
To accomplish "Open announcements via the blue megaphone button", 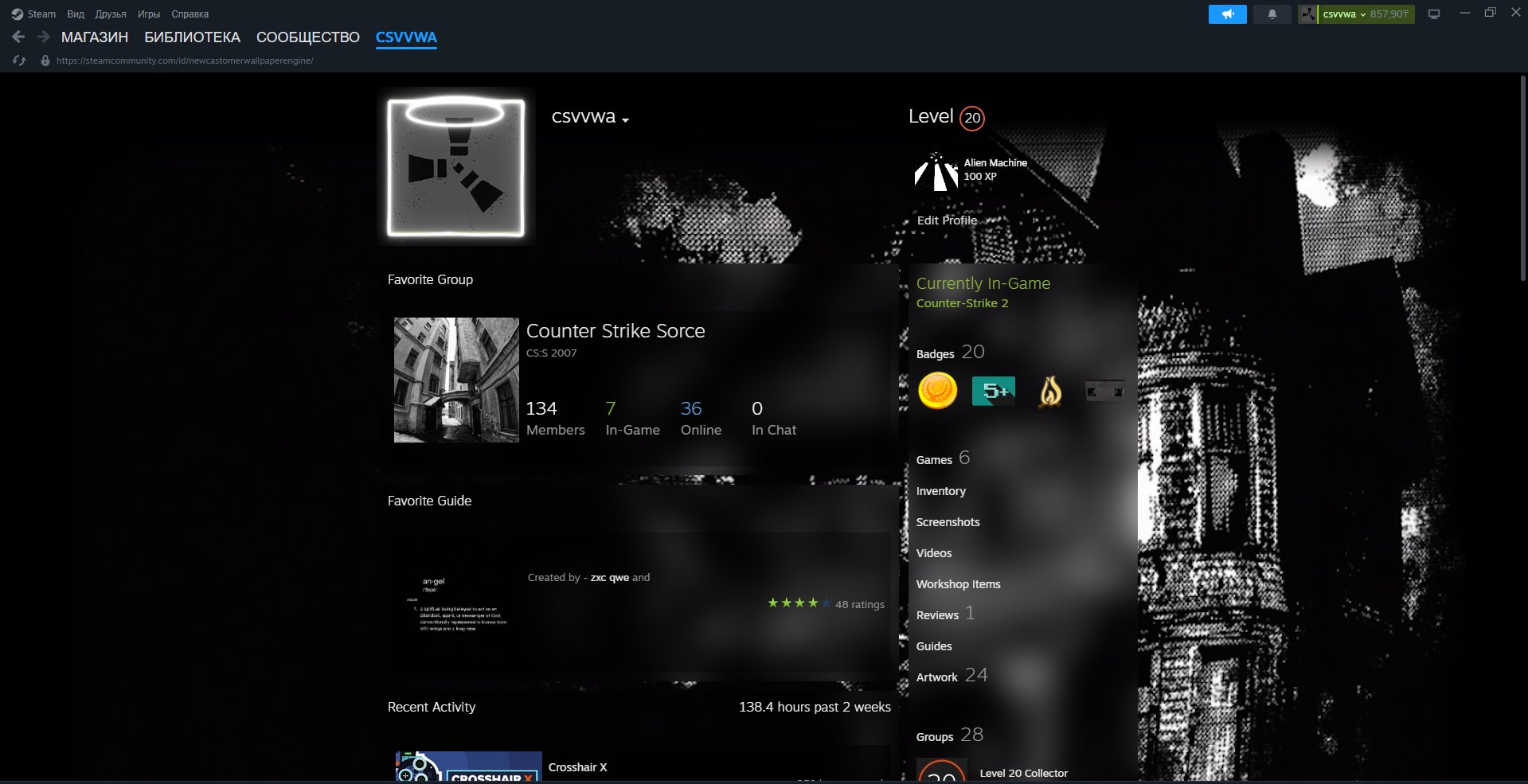I will [1227, 14].
